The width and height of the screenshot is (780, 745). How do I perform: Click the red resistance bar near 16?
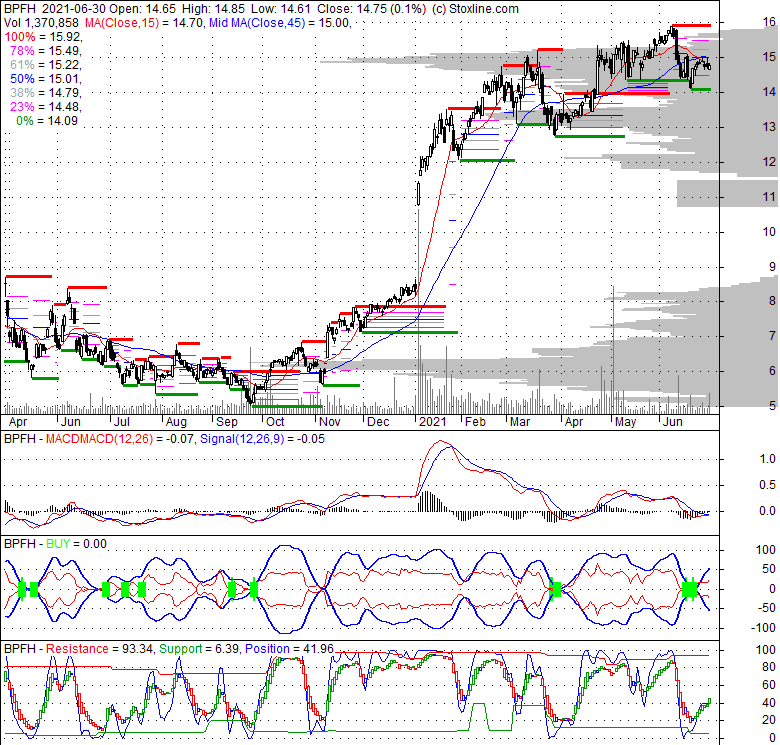tap(691, 25)
